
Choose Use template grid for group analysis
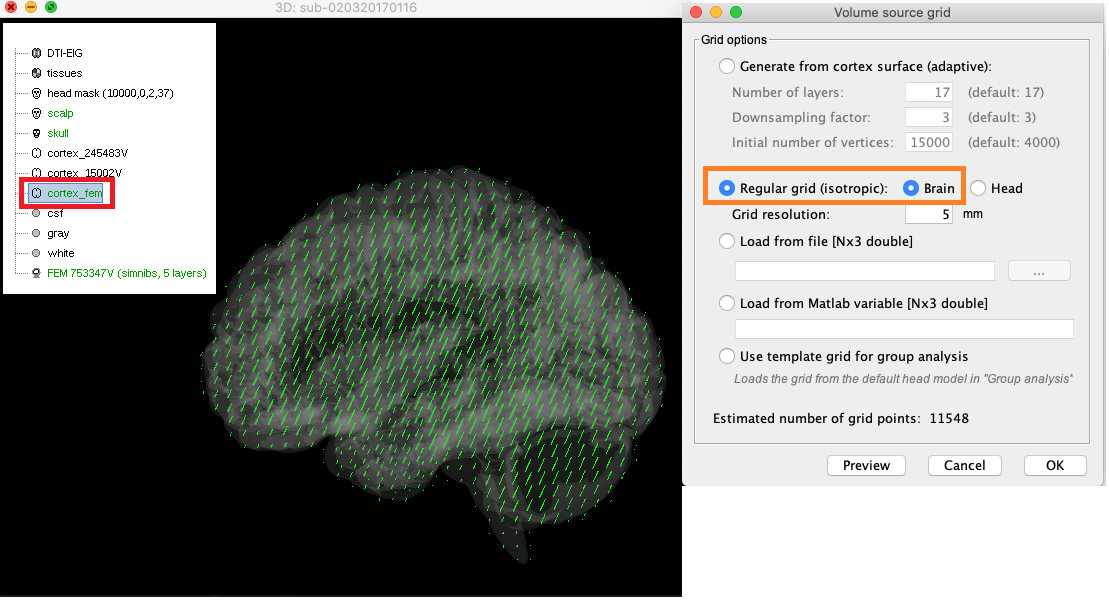(726, 356)
